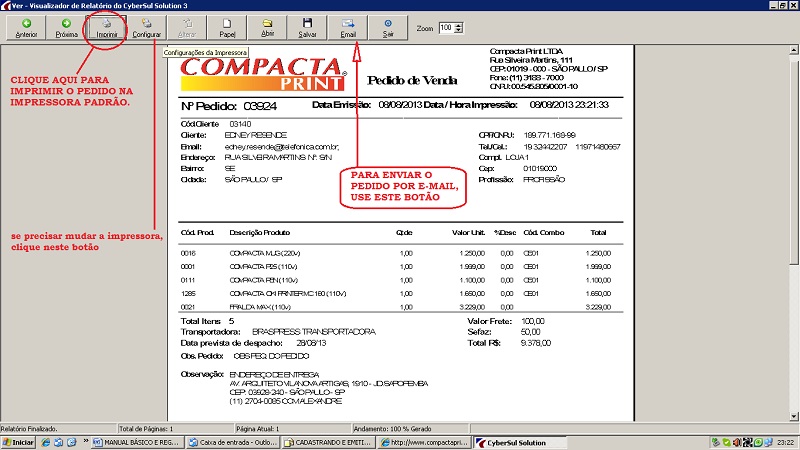Click the Outlook quick launch icon
Screen dimensions: 800x450
[59, 443]
